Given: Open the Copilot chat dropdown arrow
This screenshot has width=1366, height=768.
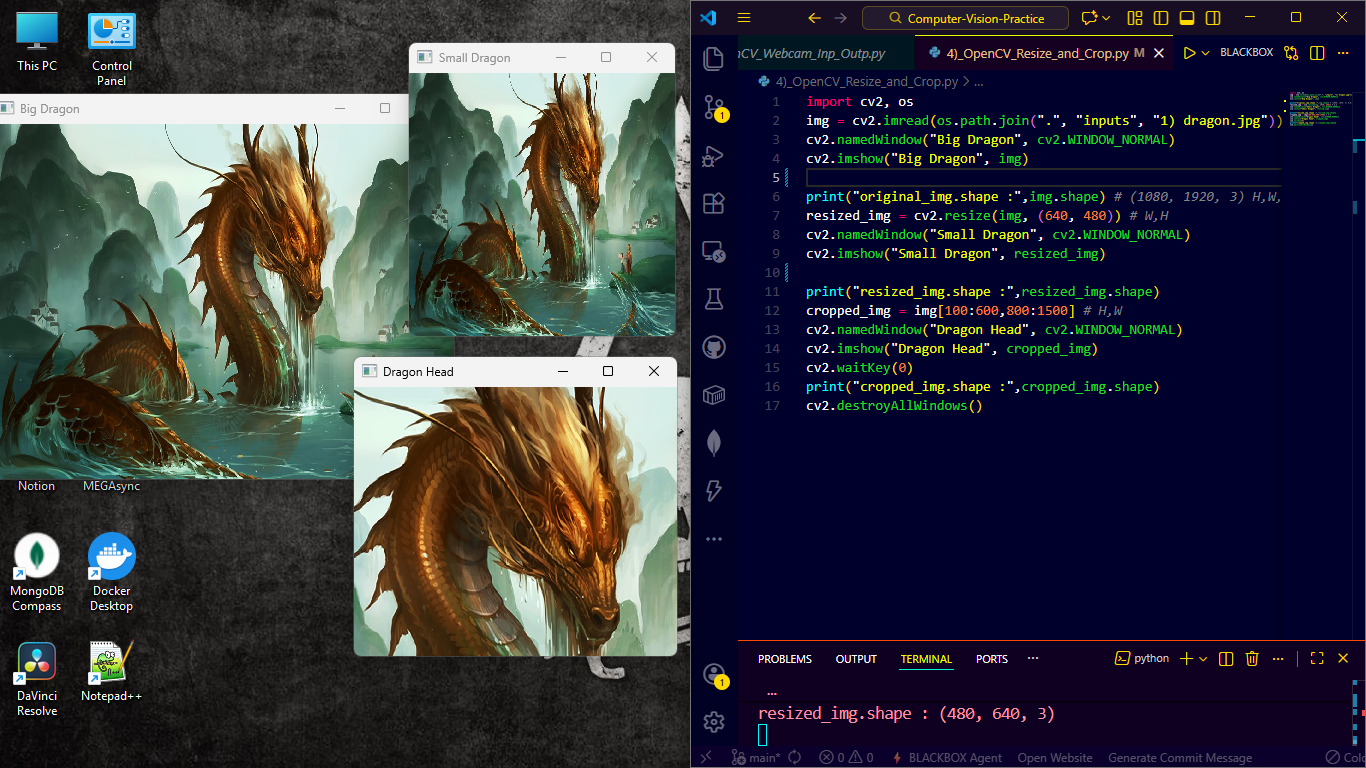Looking at the screenshot, I should coord(1106,18).
